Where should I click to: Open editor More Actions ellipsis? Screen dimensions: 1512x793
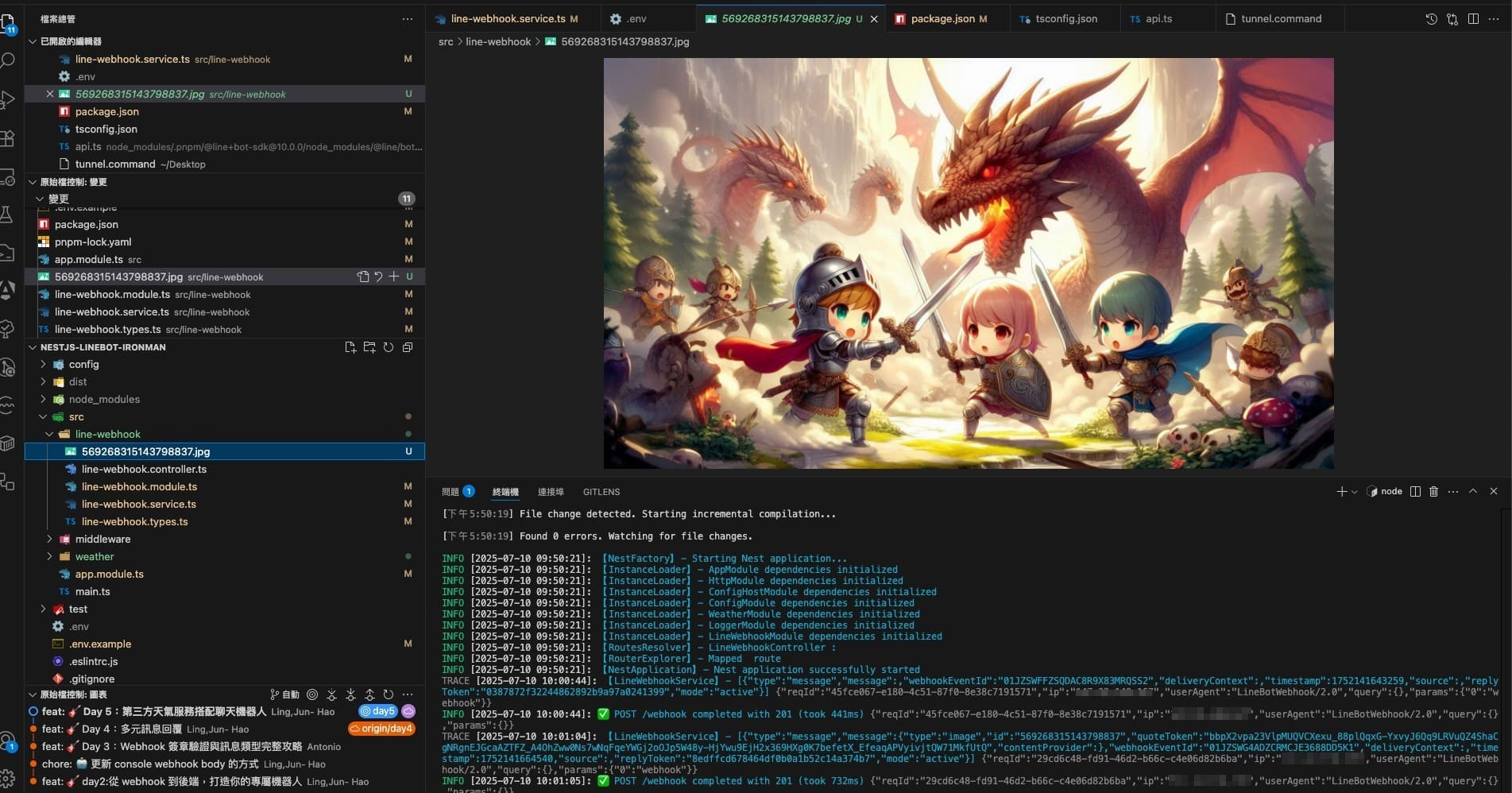[1494, 19]
